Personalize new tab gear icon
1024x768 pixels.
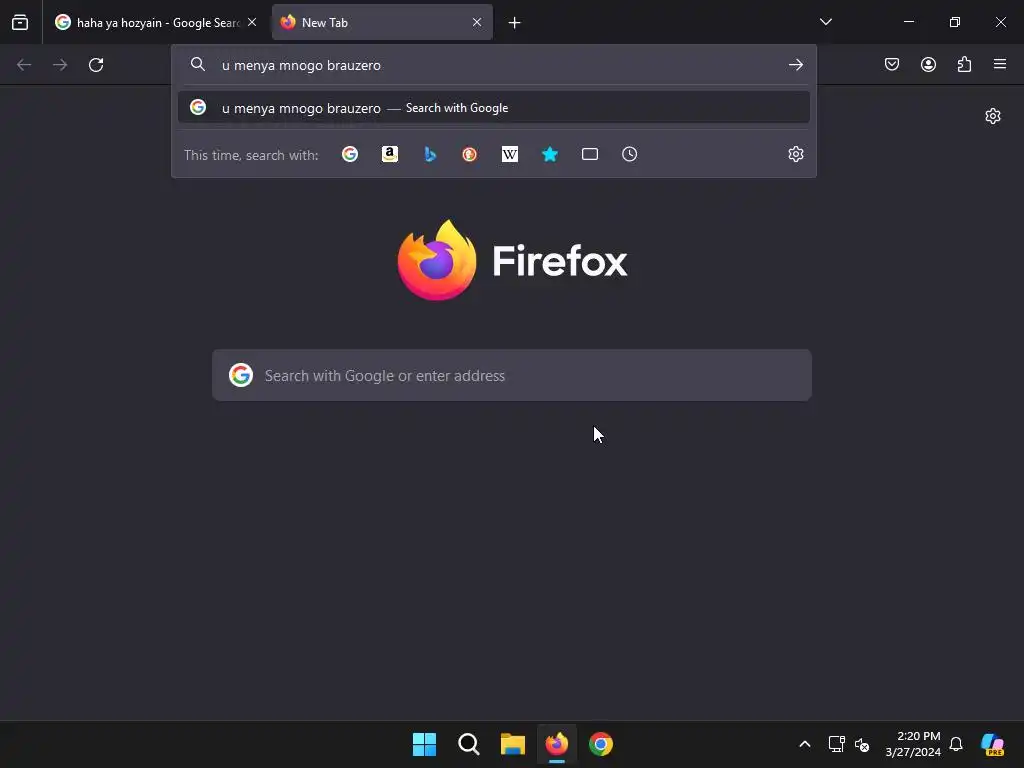tap(993, 116)
